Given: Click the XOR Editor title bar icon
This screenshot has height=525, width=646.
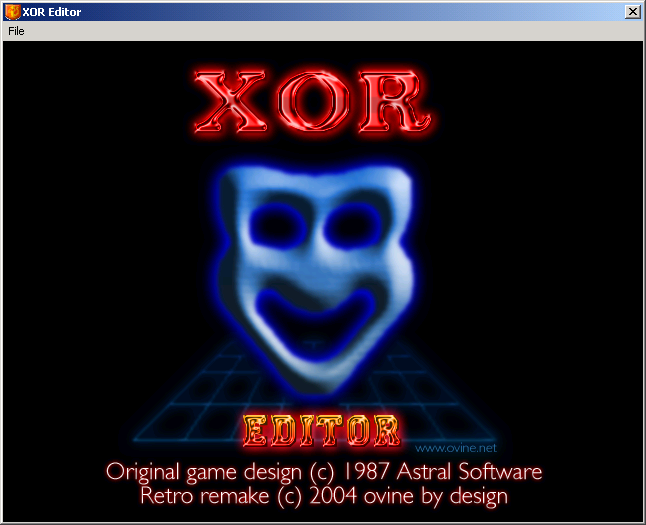Looking at the screenshot, I should click(12, 12).
